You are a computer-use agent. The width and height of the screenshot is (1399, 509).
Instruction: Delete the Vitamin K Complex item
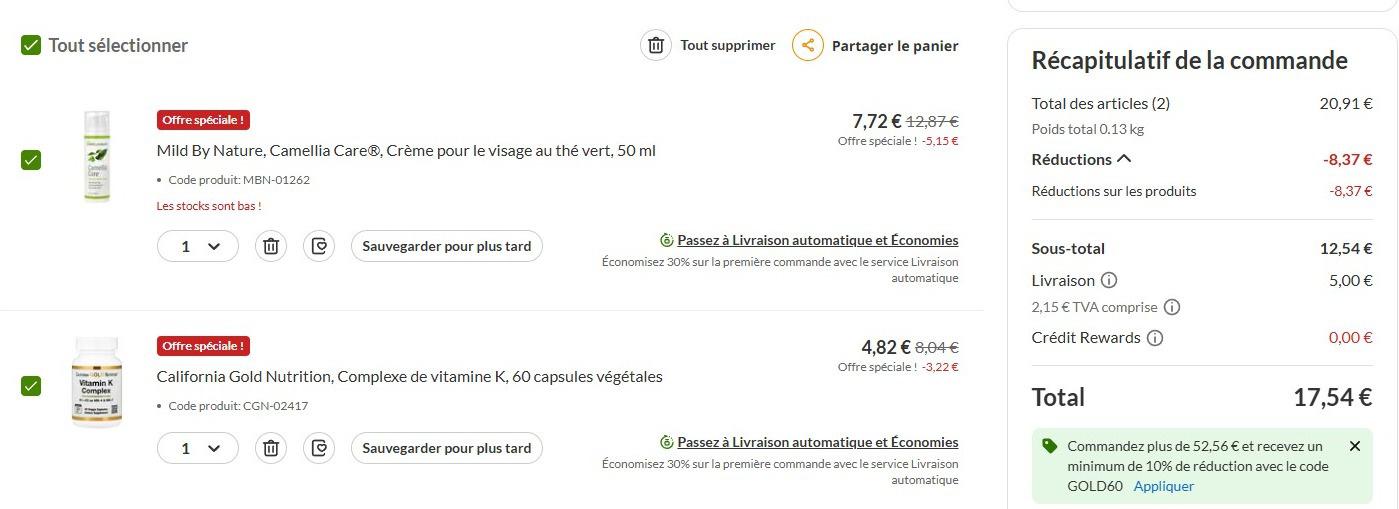click(270, 448)
